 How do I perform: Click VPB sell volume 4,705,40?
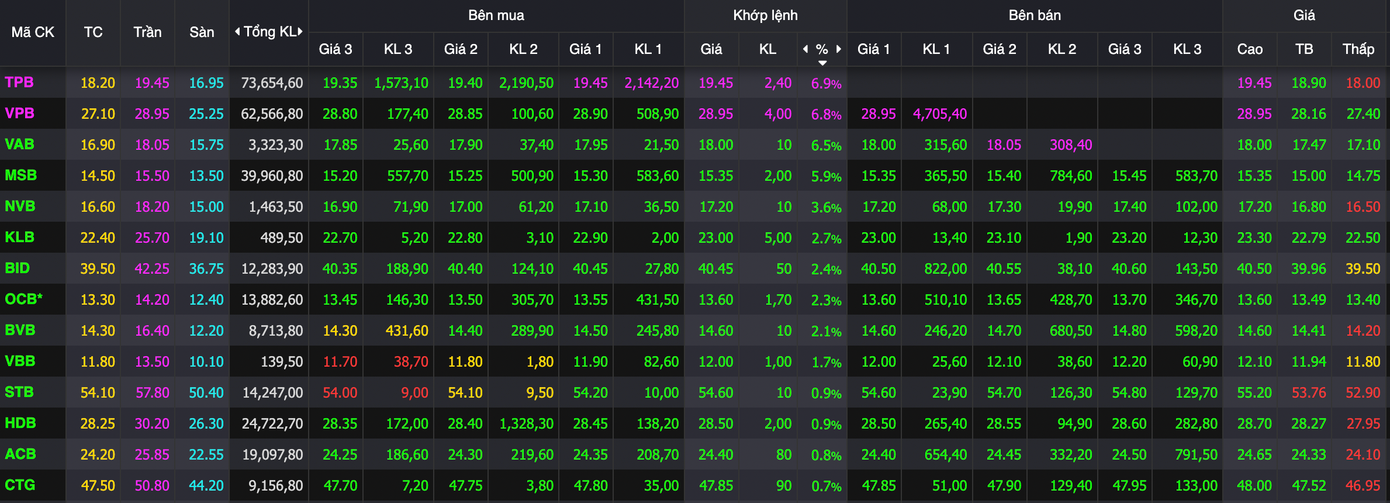[x=939, y=114]
